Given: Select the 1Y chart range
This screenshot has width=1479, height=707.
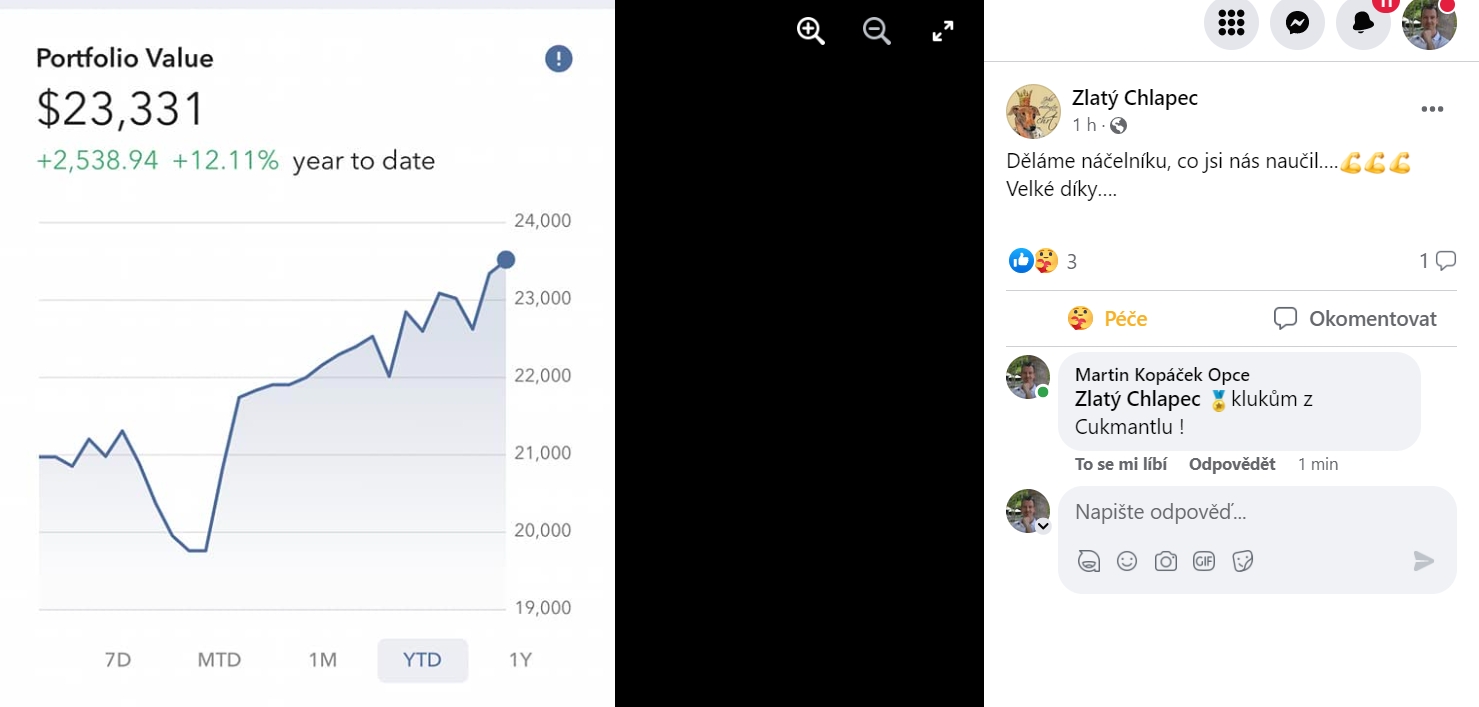Looking at the screenshot, I should coord(520,660).
